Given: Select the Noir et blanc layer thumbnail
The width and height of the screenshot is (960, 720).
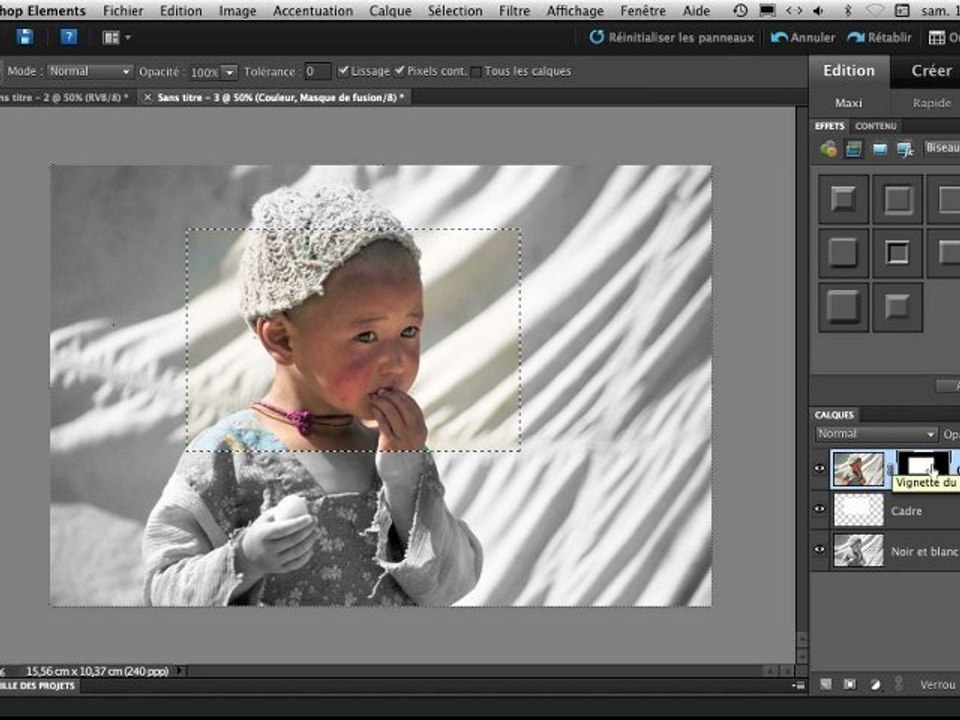Looking at the screenshot, I should point(858,550).
